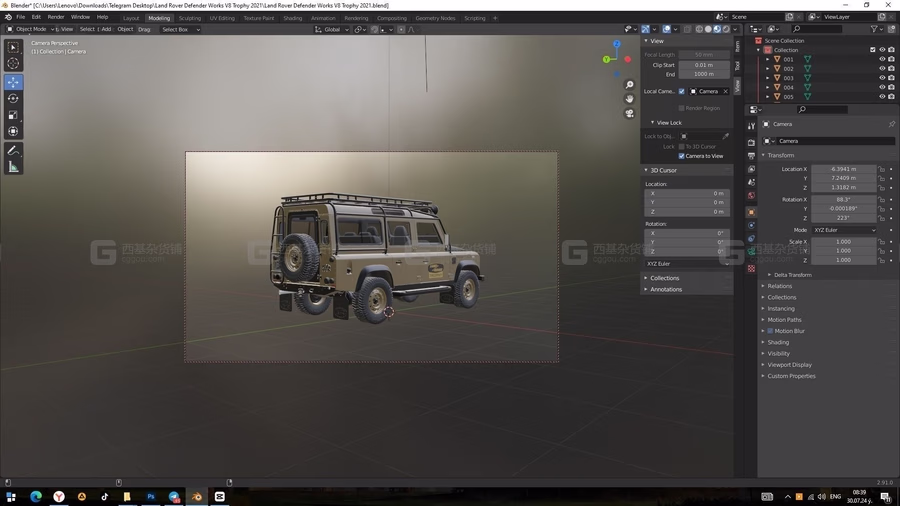This screenshot has height=506, width=900.
Task: Expand the Delta Transform panel
Action: [x=792, y=275]
